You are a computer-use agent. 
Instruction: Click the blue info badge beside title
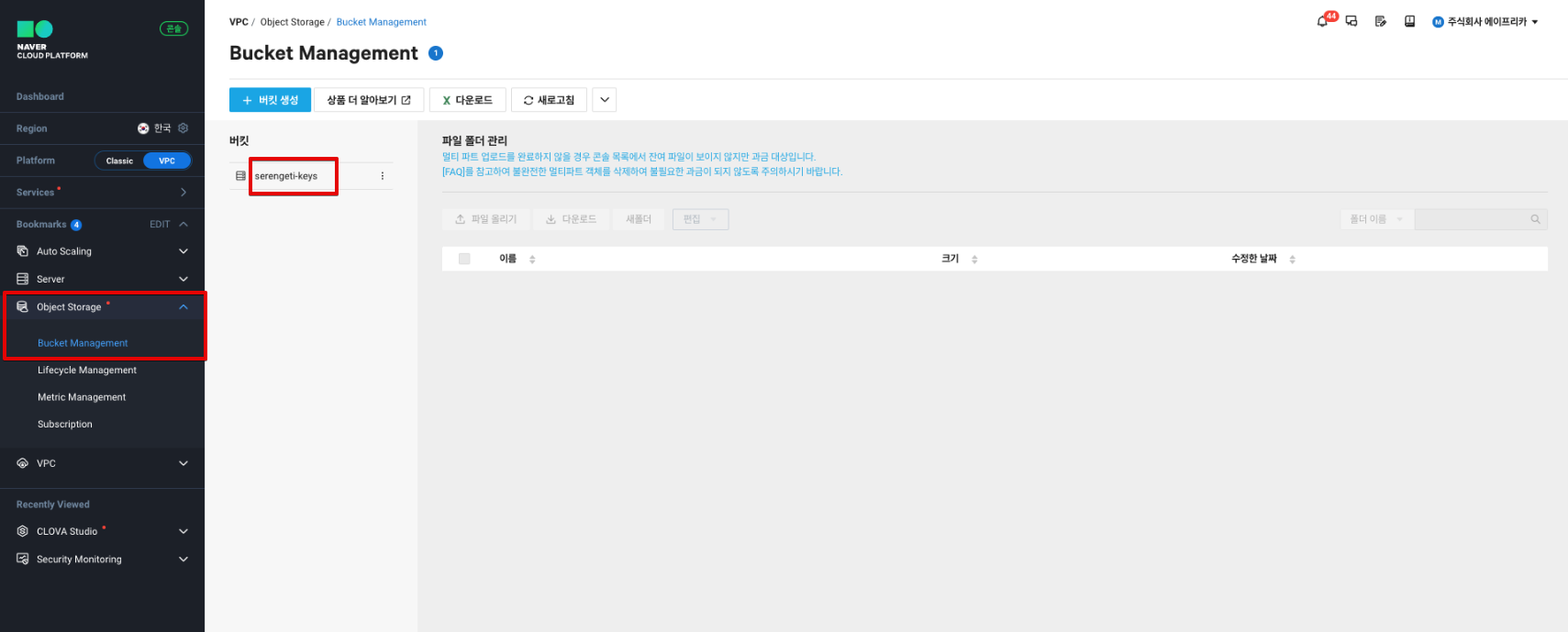(x=436, y=53)
